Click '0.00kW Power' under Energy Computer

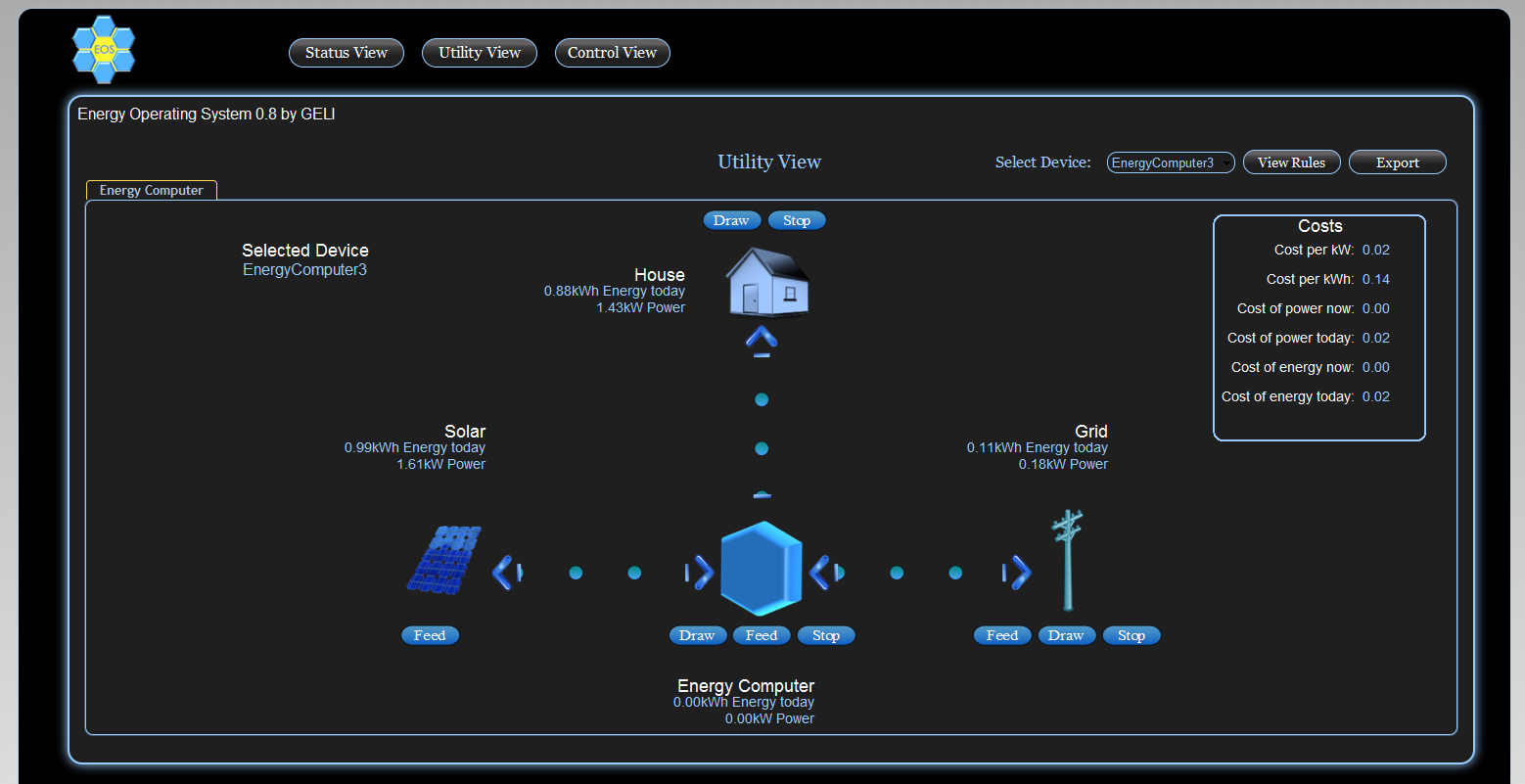click(769, 718)
